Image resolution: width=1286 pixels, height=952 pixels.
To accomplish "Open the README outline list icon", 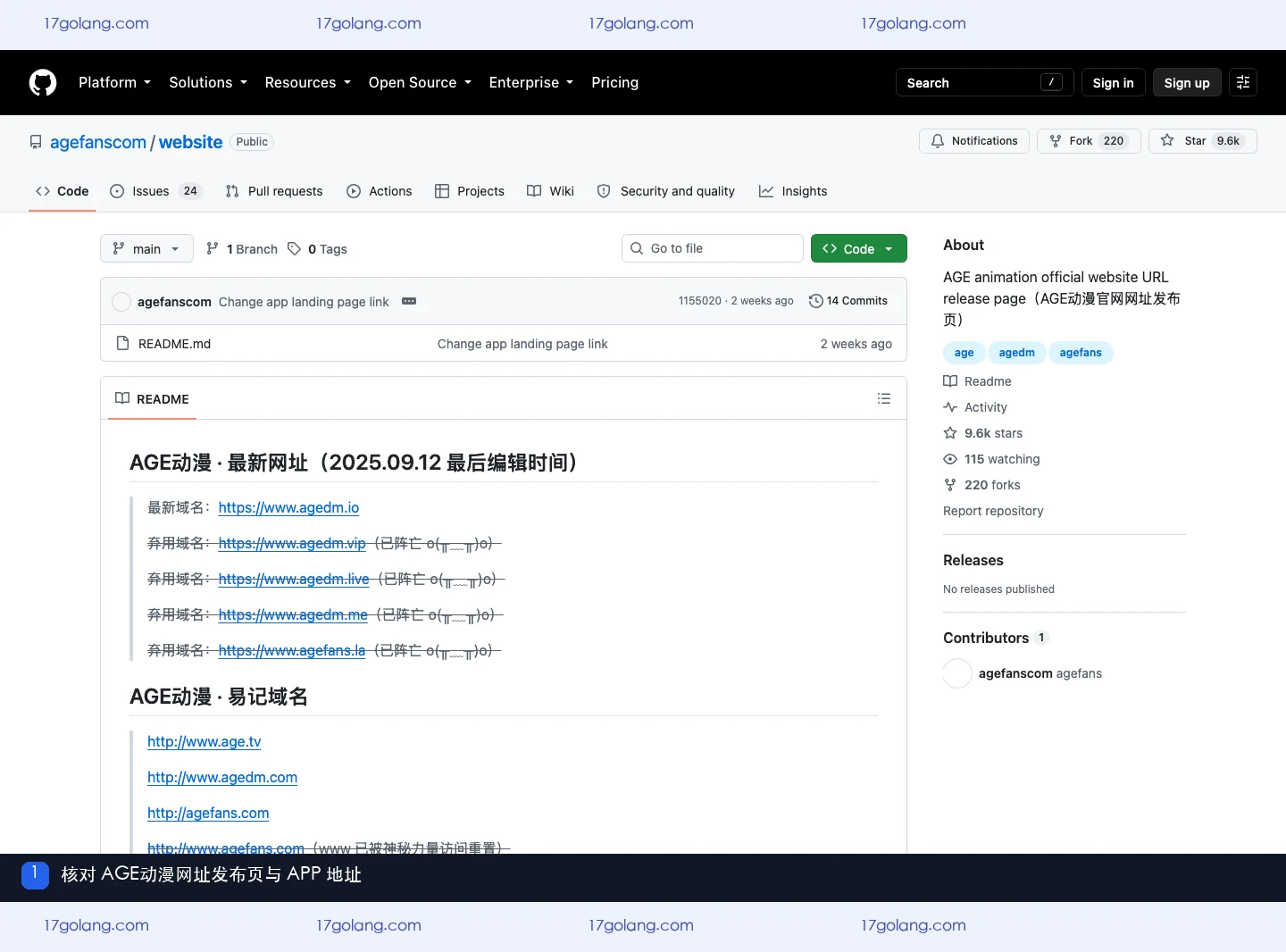I will pos(884,398).
